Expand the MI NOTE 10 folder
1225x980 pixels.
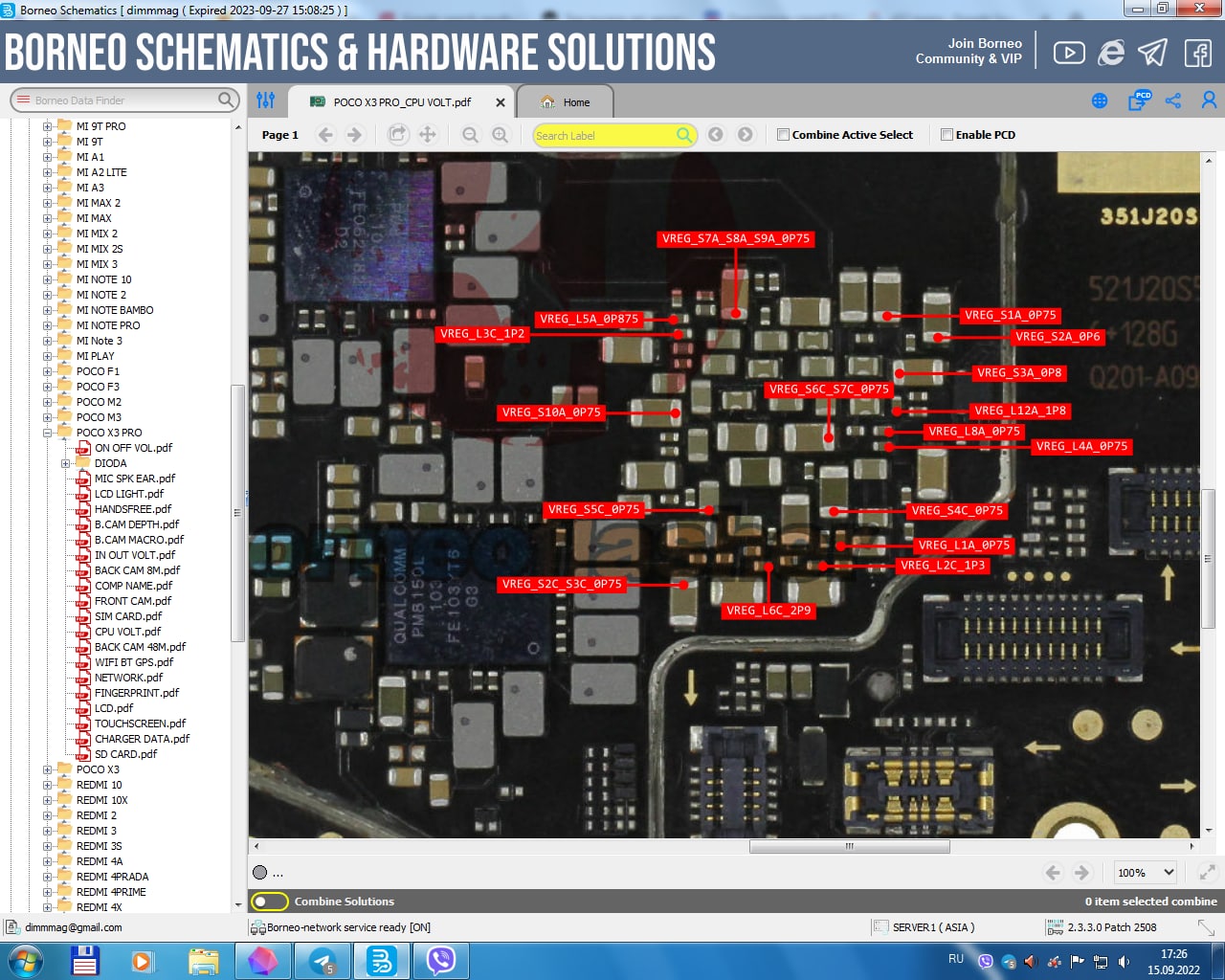(47, 279)
